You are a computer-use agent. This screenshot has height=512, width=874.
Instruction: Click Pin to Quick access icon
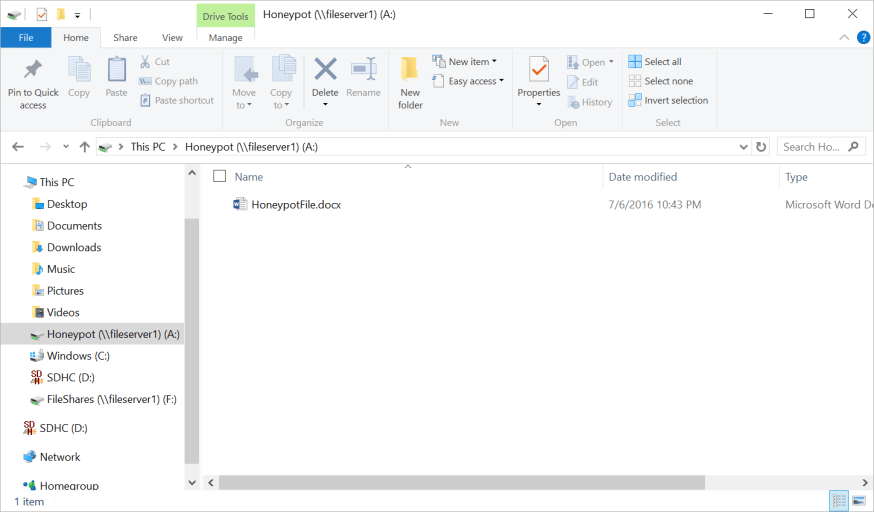pyautogui.click(x=33, y=69)
